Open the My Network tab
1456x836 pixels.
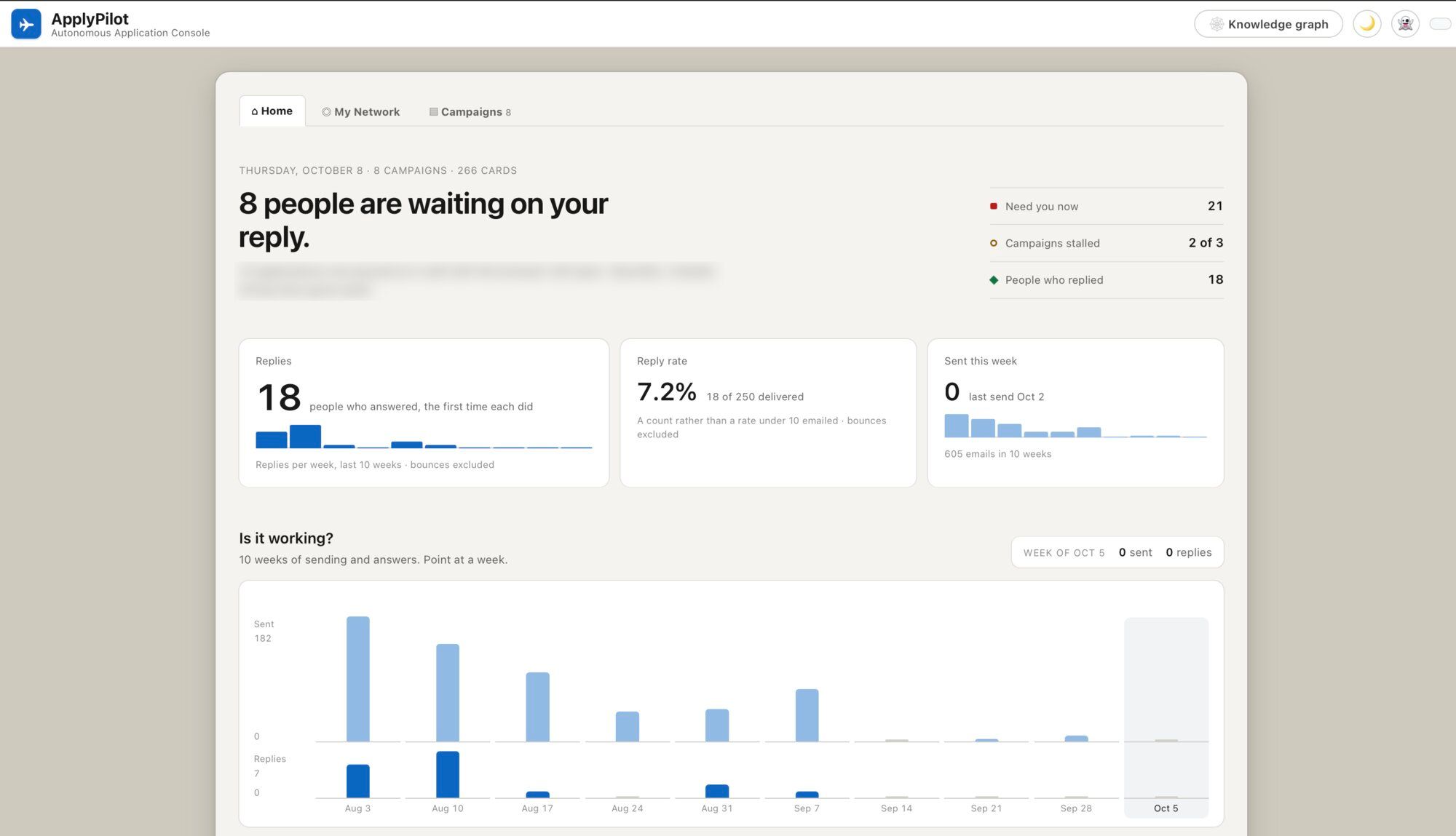(361, 112)
